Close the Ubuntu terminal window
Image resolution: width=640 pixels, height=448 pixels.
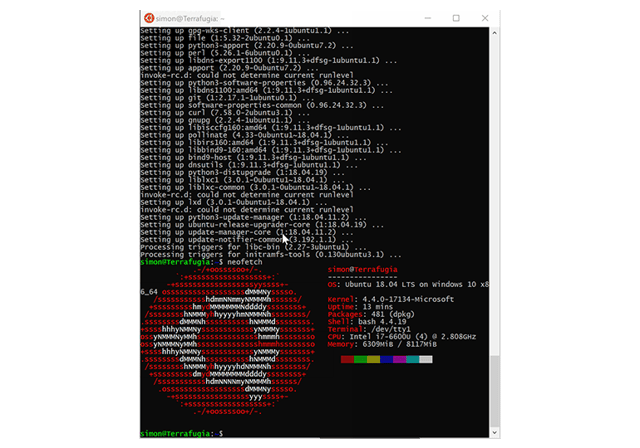coord(485,18)
